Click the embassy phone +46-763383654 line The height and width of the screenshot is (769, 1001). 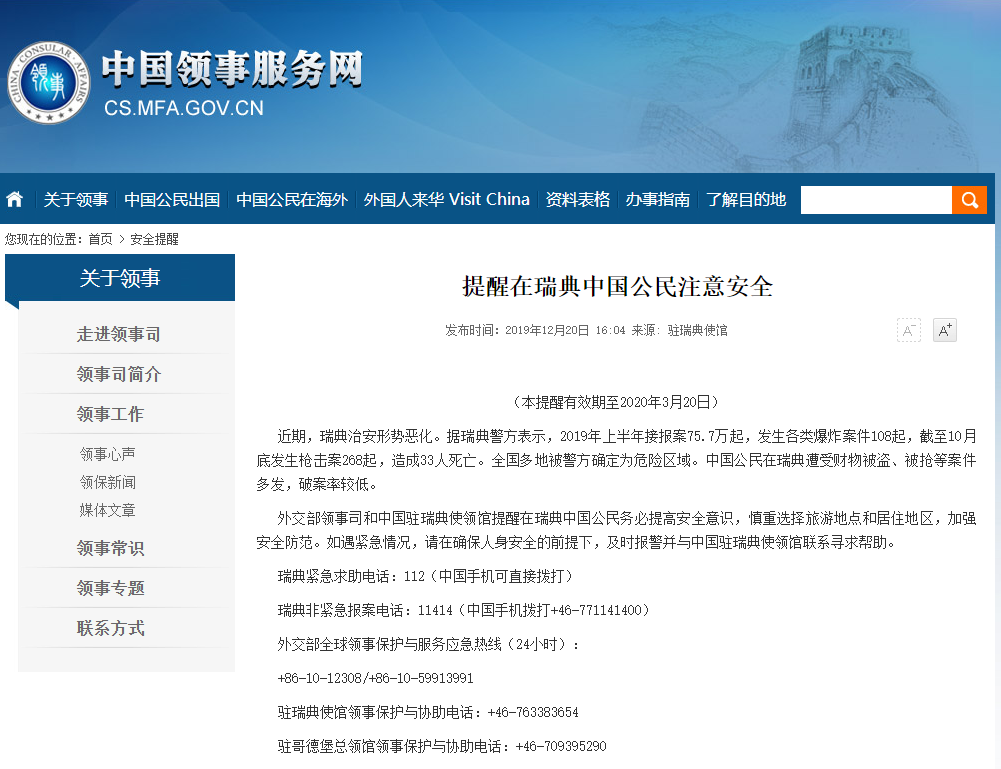(428, 712)
